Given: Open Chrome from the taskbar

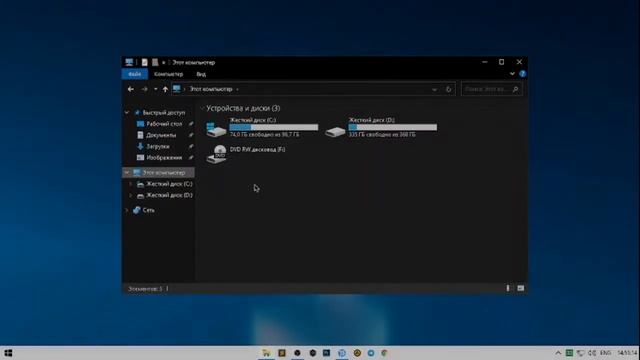Looking at the screenshot, I should tap(384, 353).
